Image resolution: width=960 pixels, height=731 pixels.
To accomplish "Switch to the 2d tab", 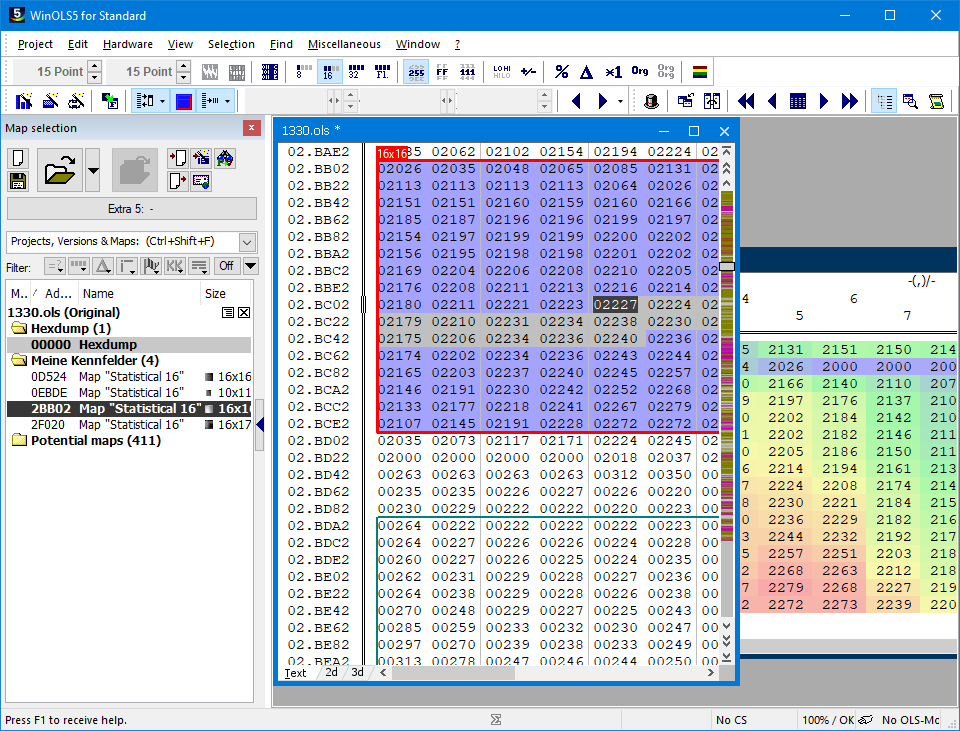I will coord(331,673).
